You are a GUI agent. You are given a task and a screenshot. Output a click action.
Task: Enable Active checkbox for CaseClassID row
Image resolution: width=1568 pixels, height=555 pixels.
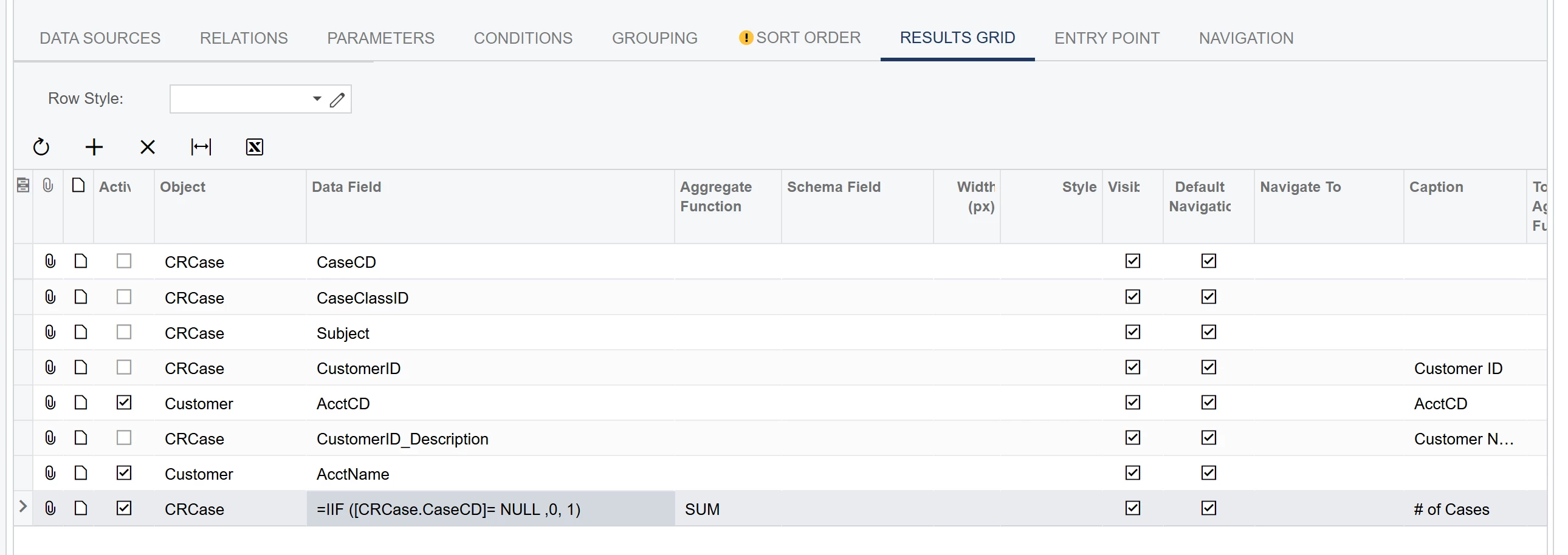point(123,297)
